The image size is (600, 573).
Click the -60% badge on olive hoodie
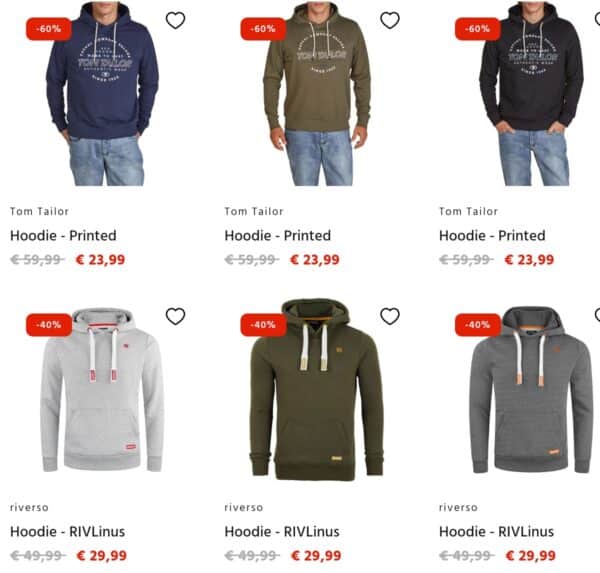point(263,29)
